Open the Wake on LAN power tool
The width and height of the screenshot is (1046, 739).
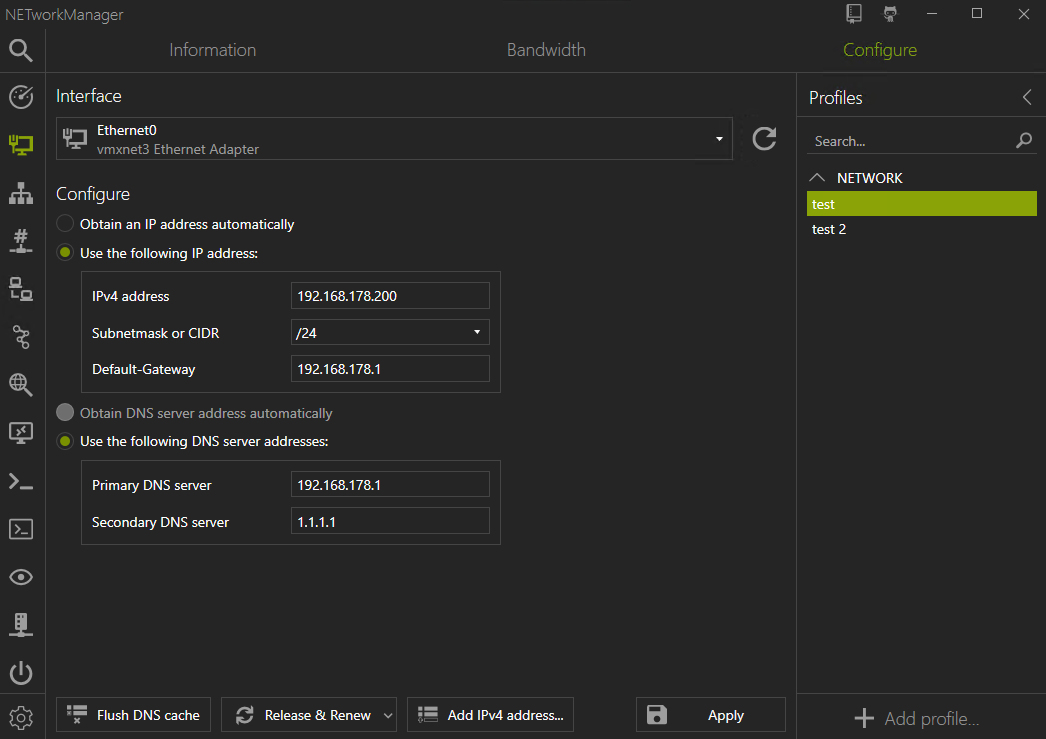point(21,673)
